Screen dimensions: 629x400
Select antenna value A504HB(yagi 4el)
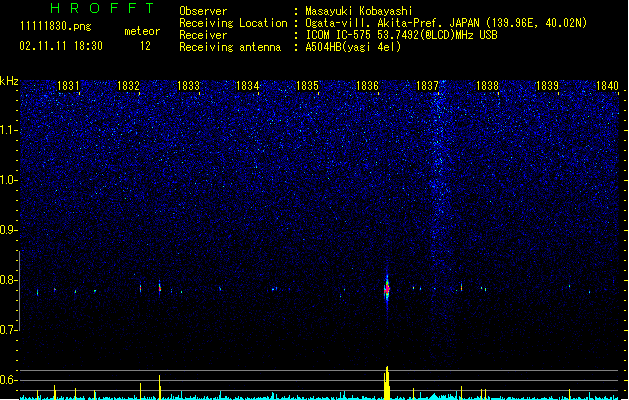point(353,47)
